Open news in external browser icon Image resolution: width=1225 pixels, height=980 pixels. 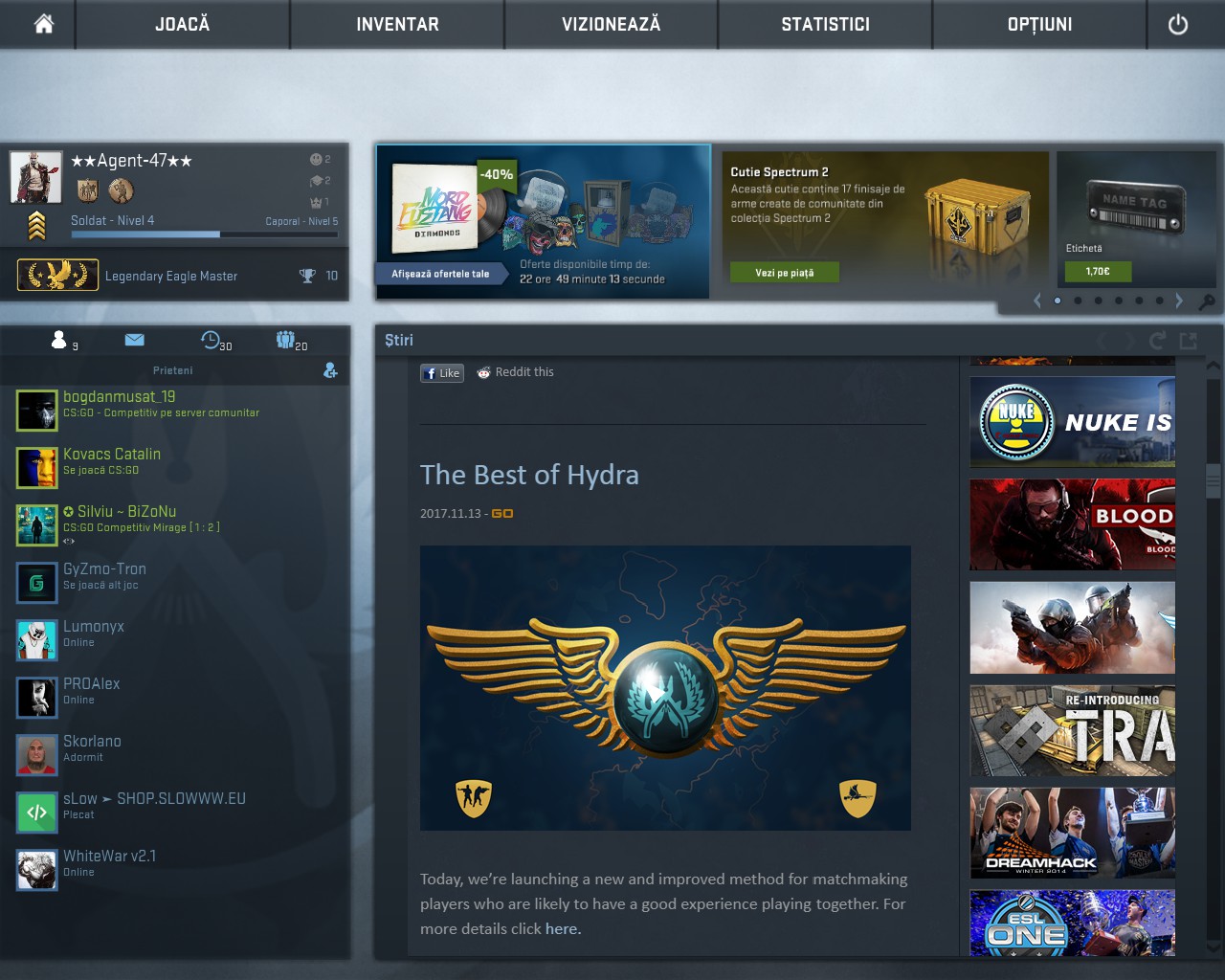(x=1189, y=340)
